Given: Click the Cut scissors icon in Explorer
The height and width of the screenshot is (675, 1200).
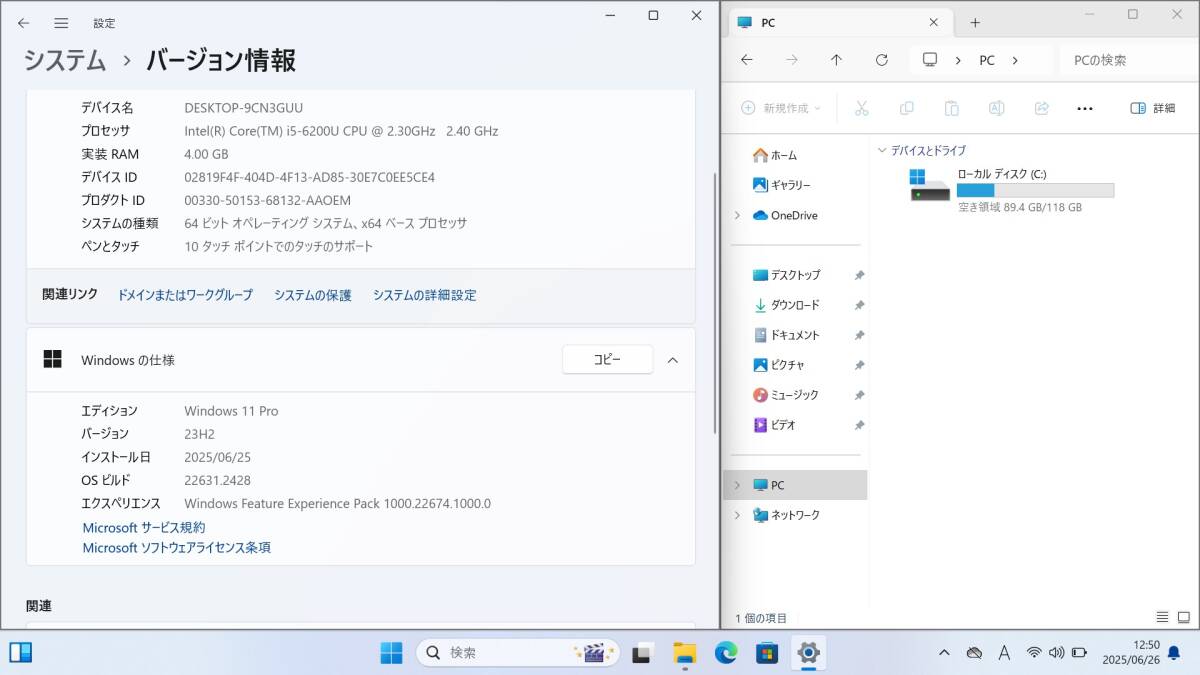Looking at the screenshot, I should click(861, 108).
